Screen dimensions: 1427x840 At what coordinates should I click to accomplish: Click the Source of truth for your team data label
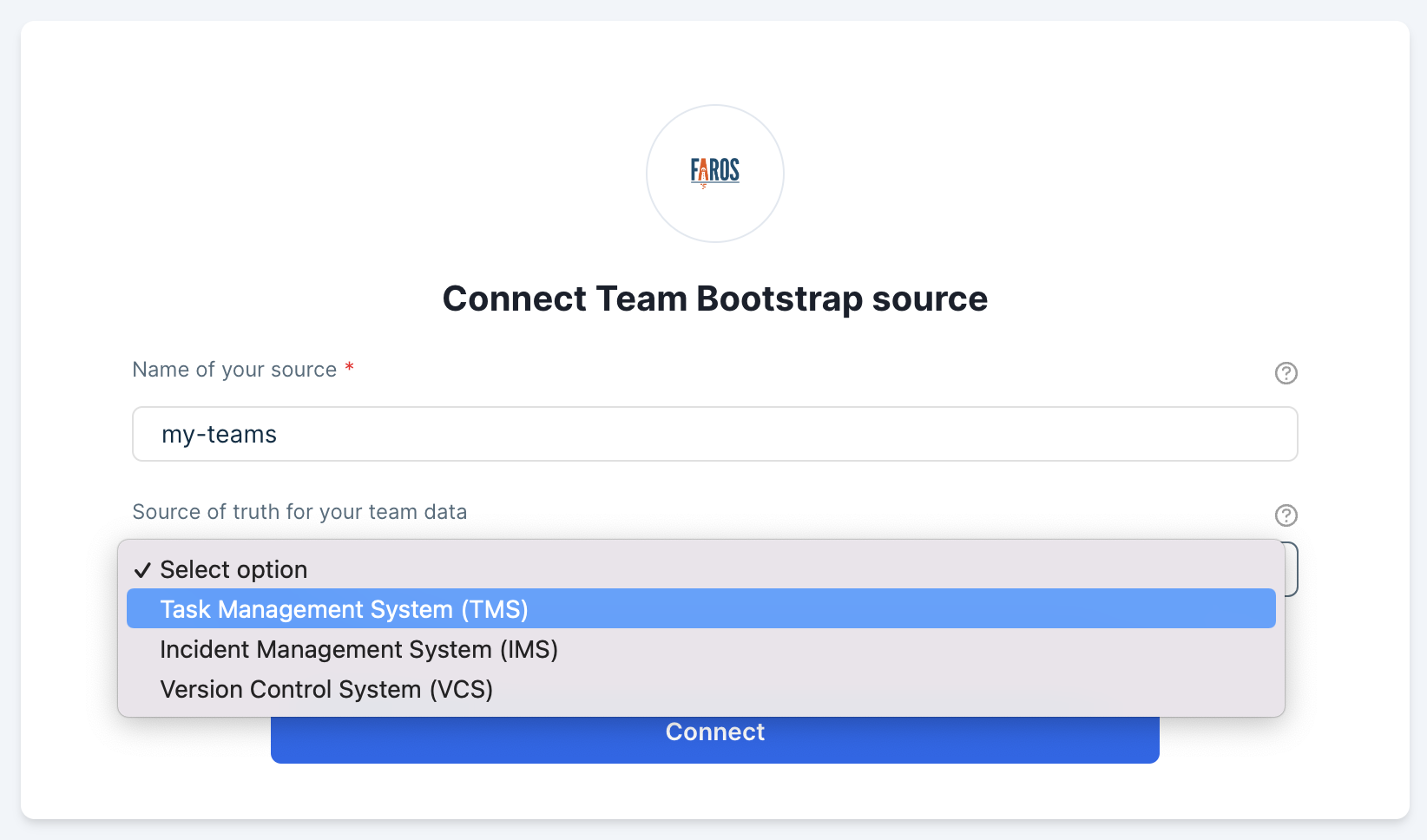coord(299,512)
